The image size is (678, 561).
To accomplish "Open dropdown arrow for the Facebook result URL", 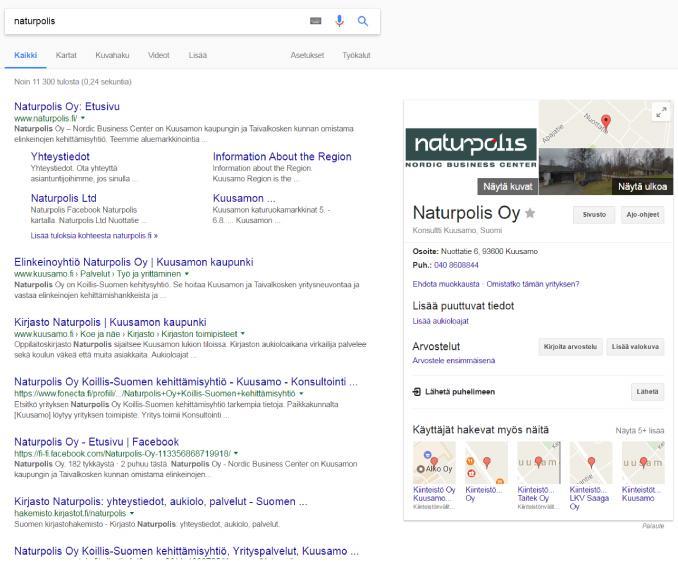I will [x=236, y=453].
